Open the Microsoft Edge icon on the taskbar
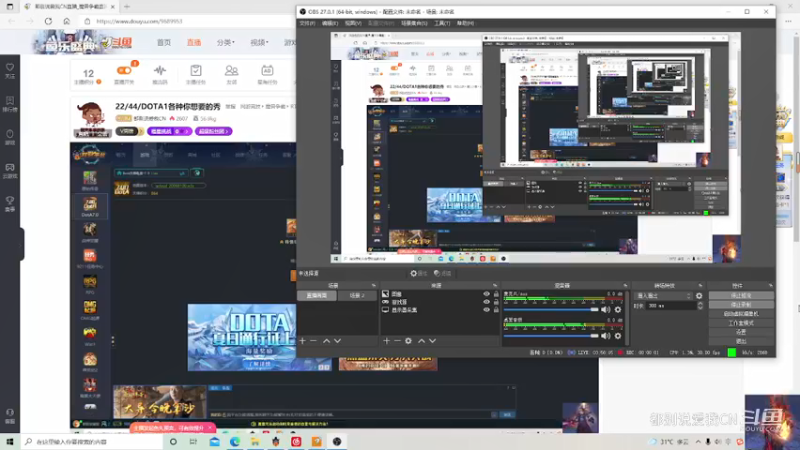This screenshot has width=800, height=450. [x=235, y=441]
